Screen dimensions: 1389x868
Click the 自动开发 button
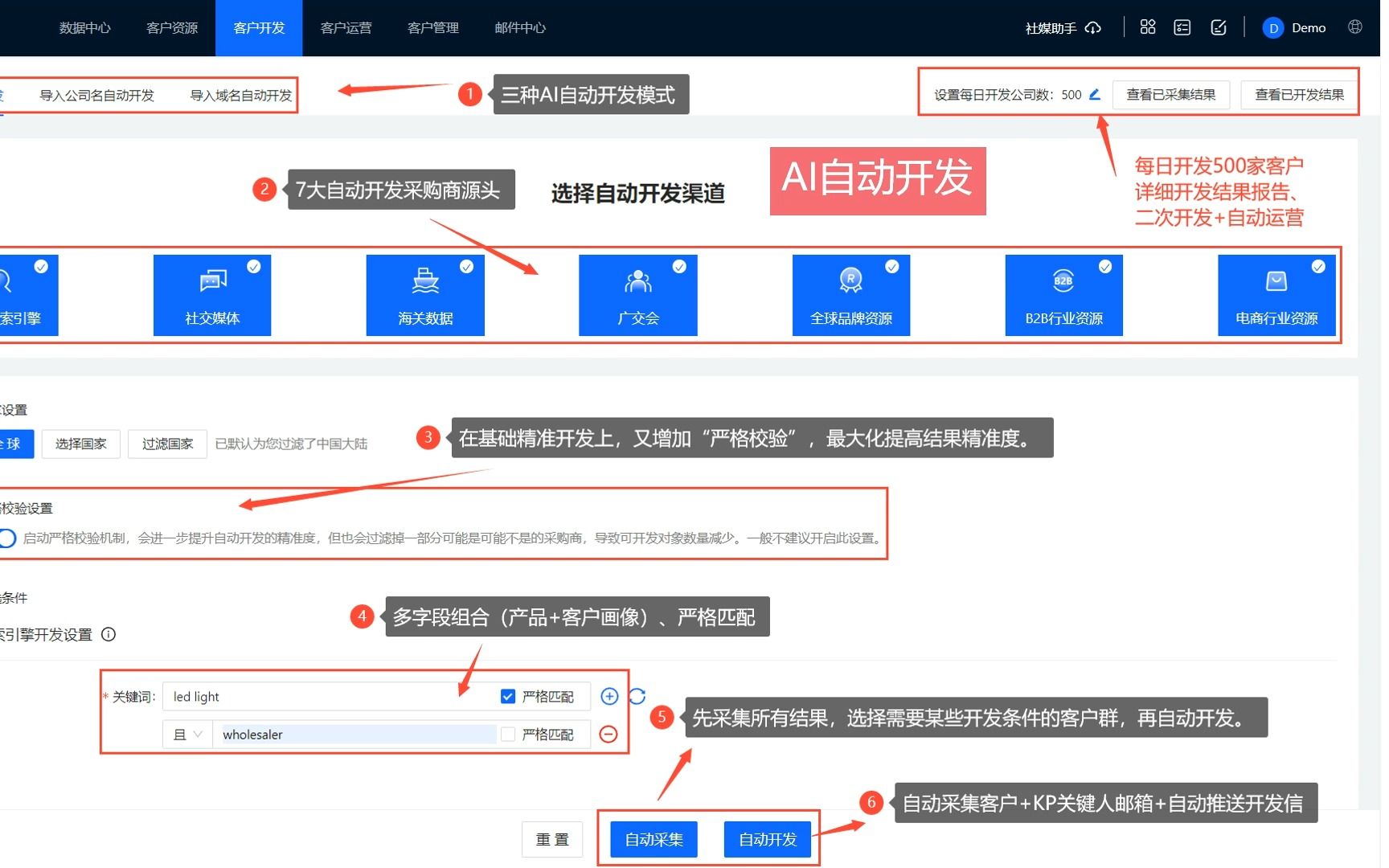coord(768,840)
